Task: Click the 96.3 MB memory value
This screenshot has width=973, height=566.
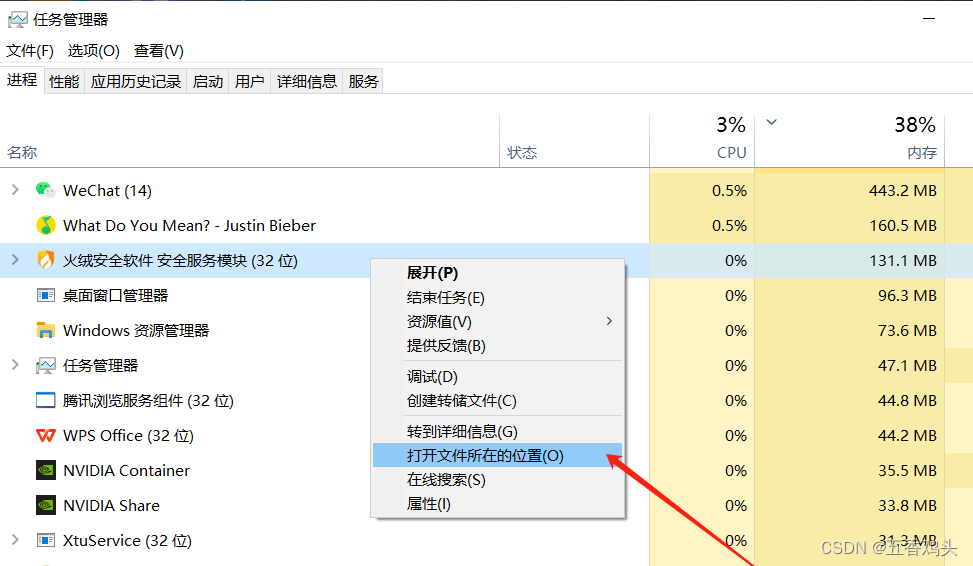Action: tap(907, 295)
